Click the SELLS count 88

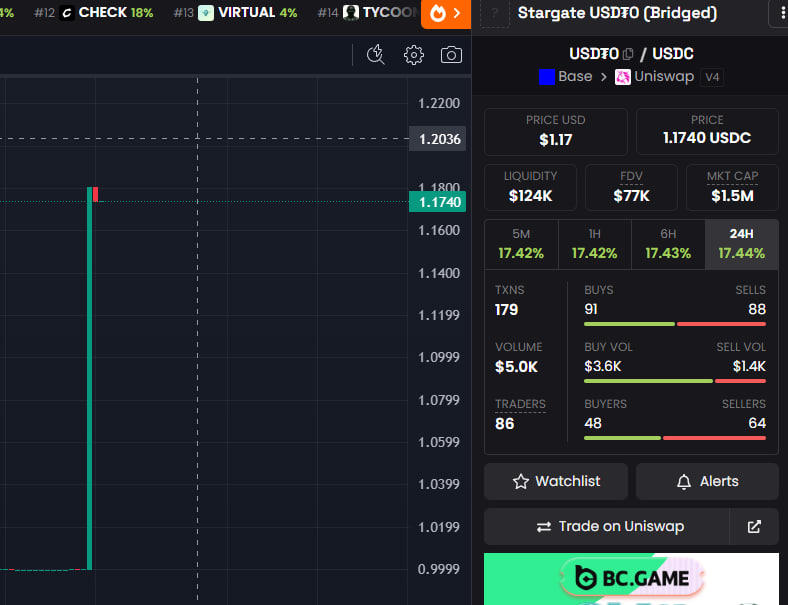[757, 309]
